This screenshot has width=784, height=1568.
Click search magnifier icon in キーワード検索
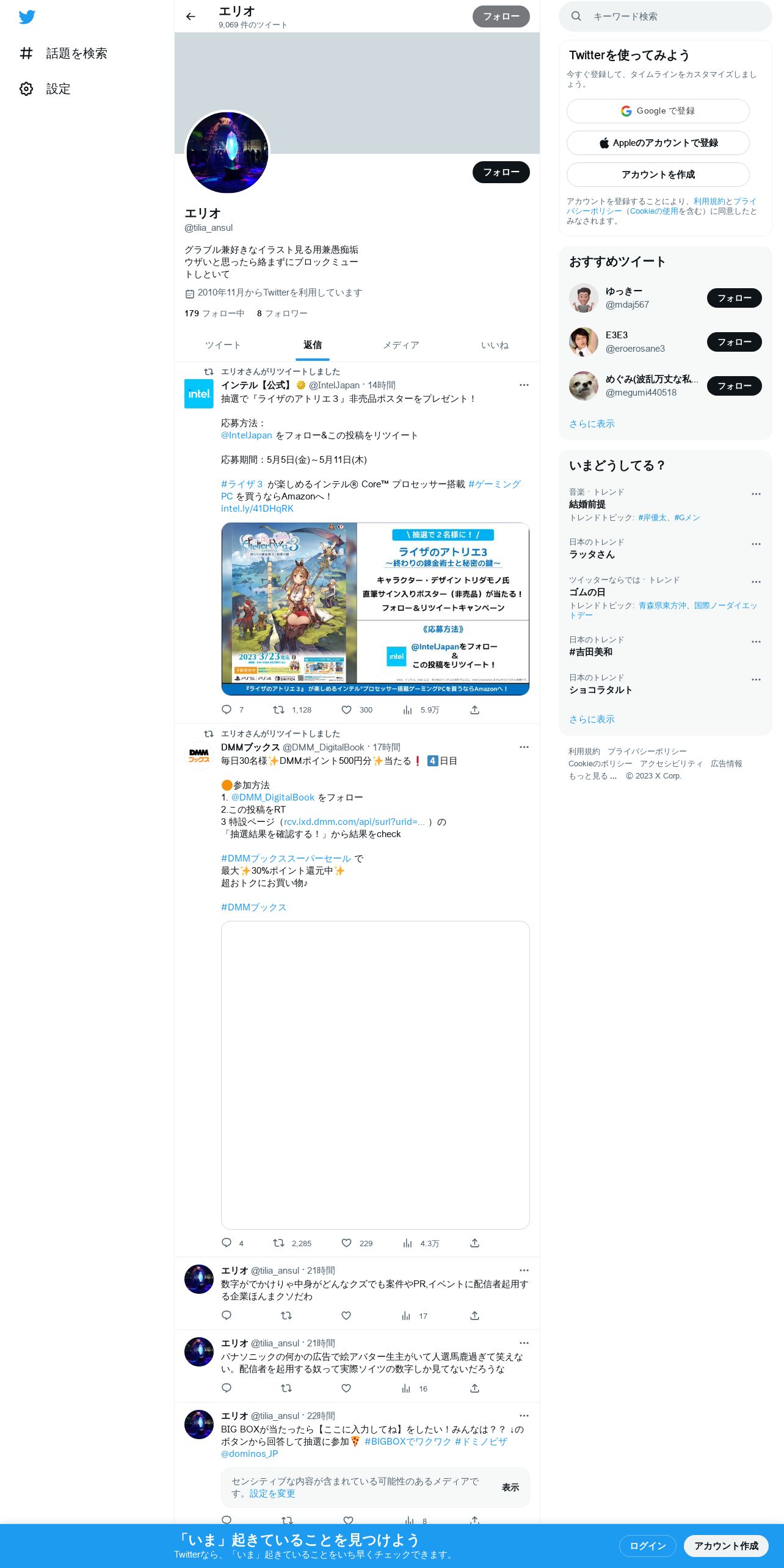[x=576, y=16]
